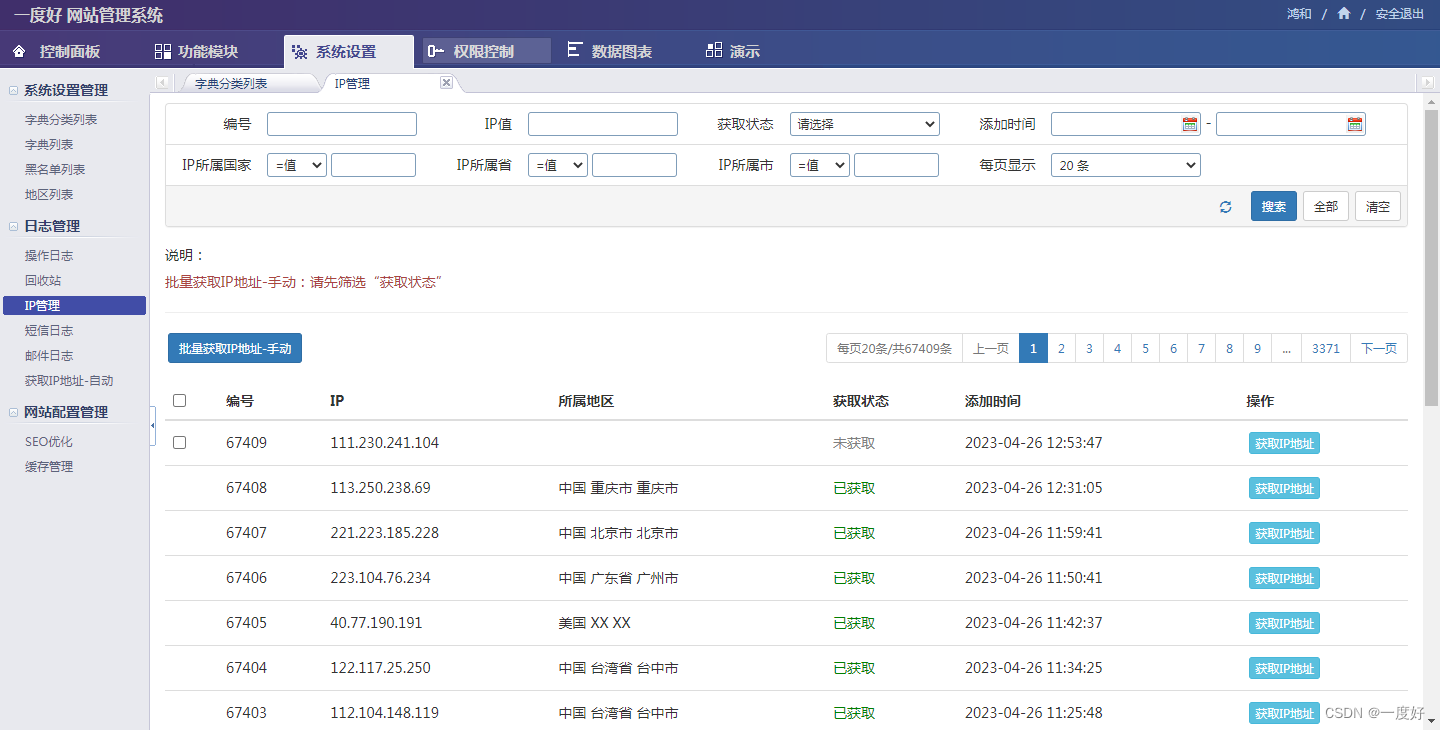Switch to the 字典分类列表 tab
The image size is (1440, 730).
point(231,84)
